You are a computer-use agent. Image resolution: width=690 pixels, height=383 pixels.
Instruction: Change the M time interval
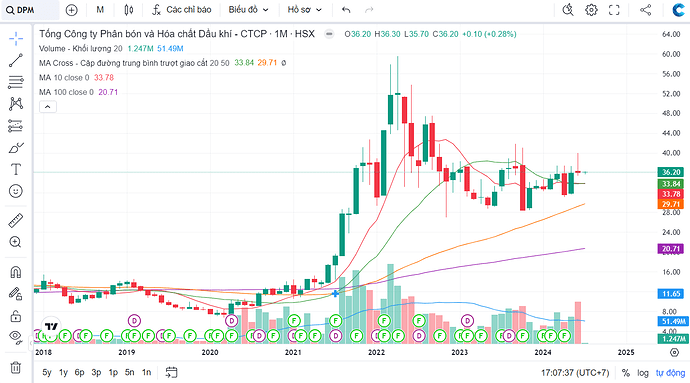(x=100, y=10)
